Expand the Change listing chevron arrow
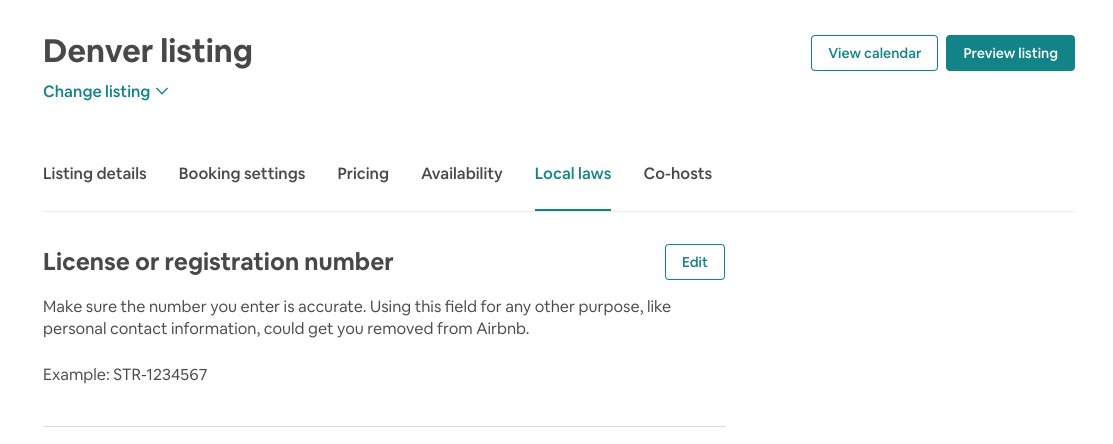Image resolution: width=1113 pixels, height=444 pixels. click(x=162, y=92)
